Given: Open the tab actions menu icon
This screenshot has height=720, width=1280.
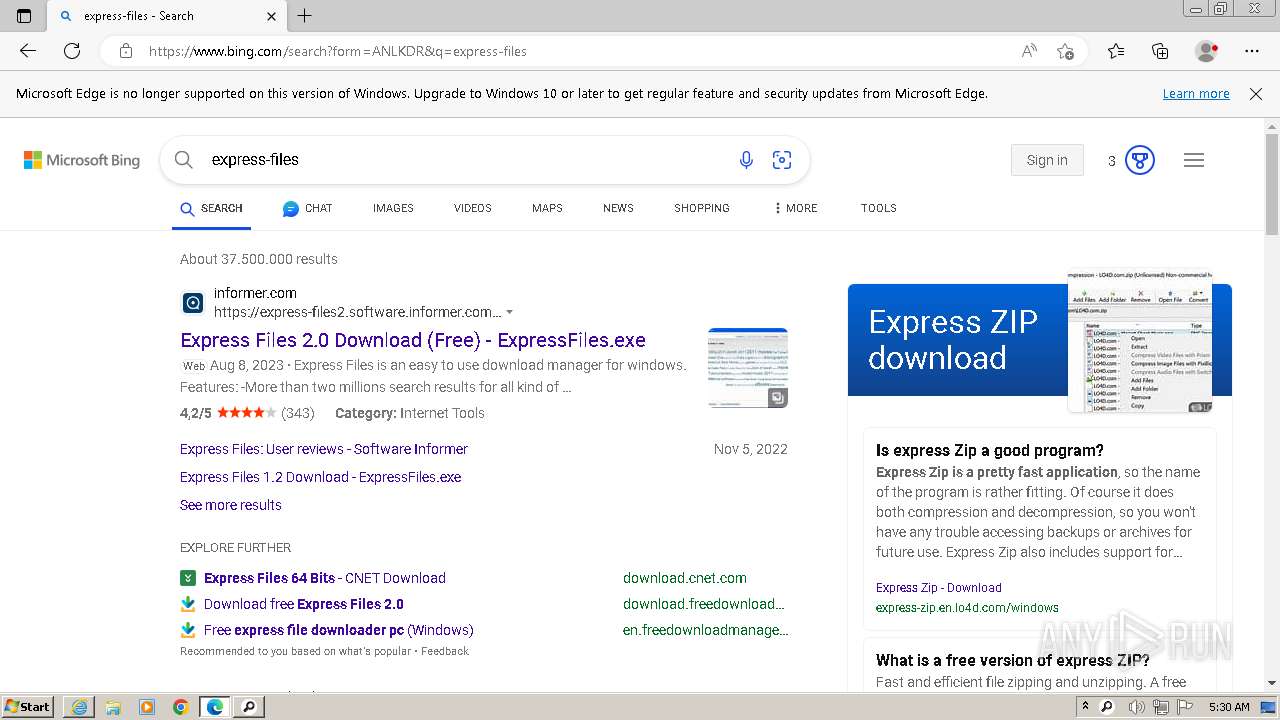Looking at the screenshot, I should coord(24,16).
